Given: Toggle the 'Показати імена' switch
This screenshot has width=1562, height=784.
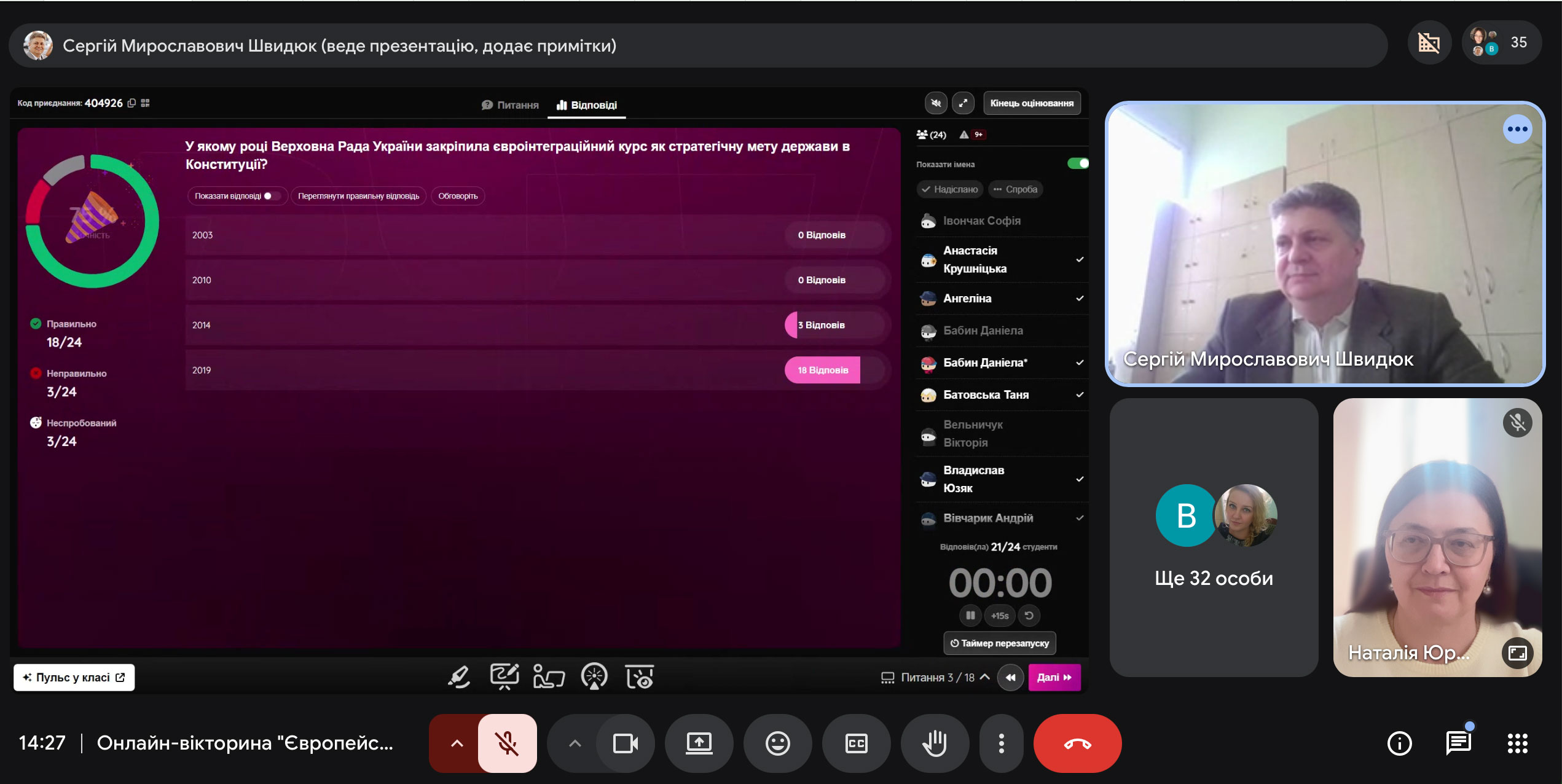Looking at the screenshot, I should pos(1078,163).
